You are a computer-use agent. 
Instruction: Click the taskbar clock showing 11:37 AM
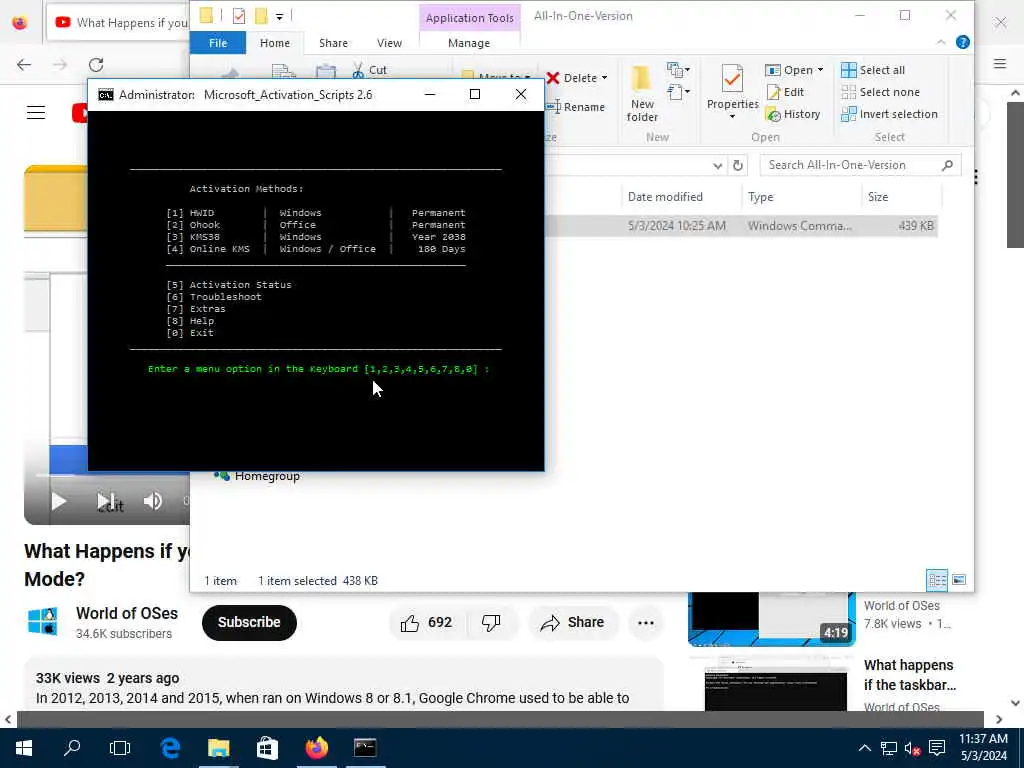point(984,747)
